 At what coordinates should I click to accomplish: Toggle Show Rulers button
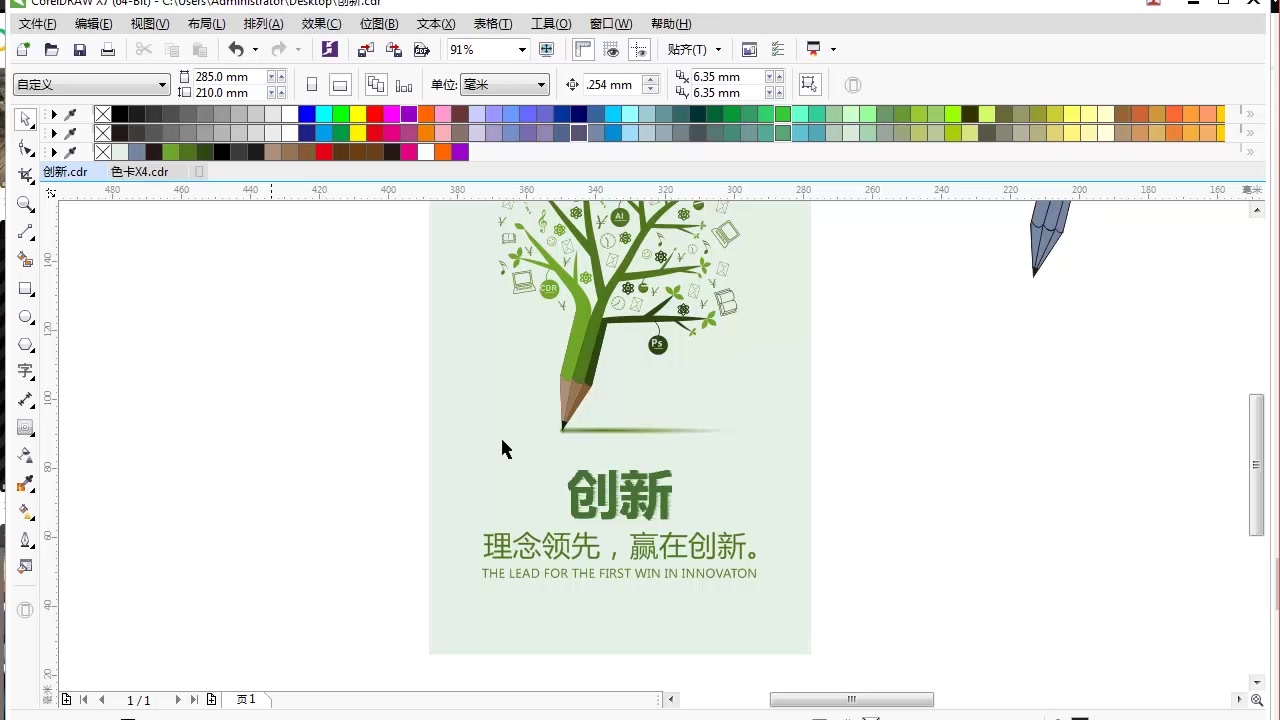pyautogui.click(x=584, y=49)
